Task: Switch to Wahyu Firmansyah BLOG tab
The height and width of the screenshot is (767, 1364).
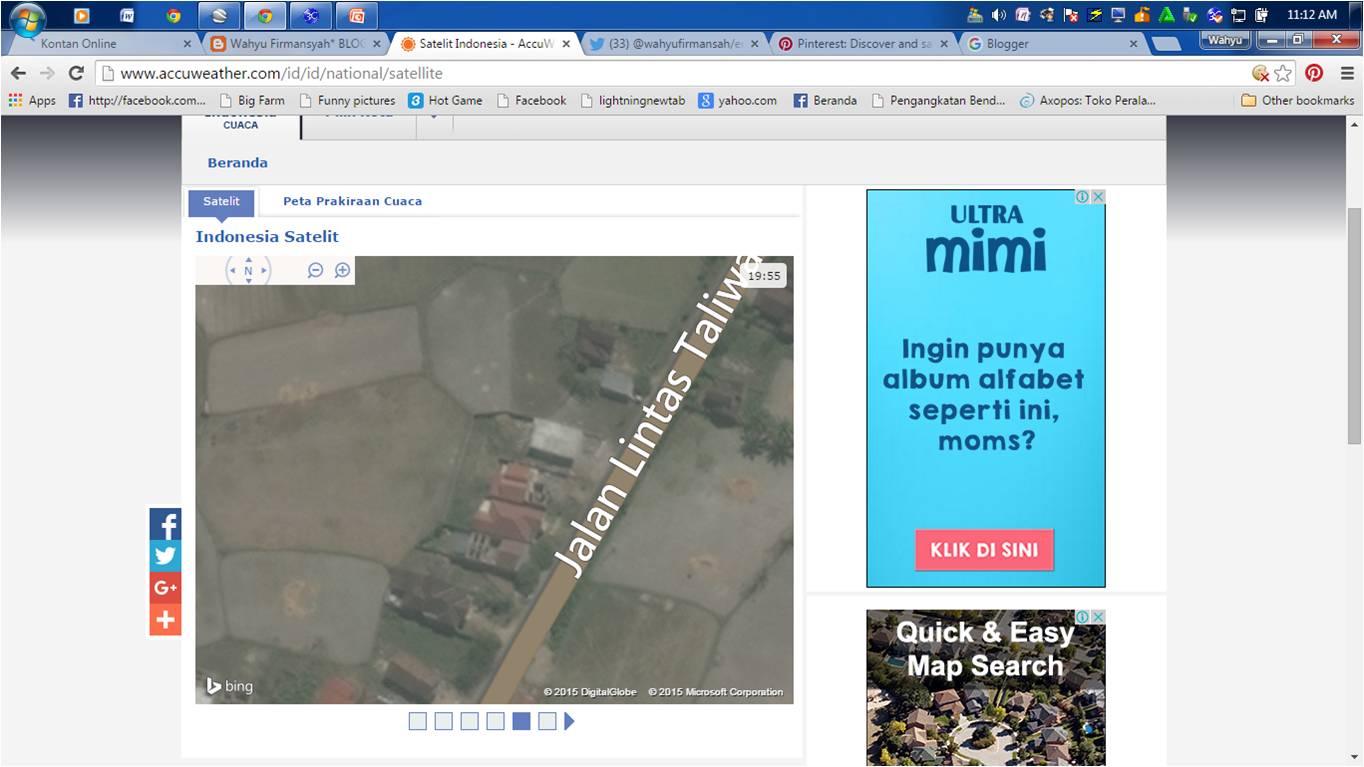Action: 297,43
